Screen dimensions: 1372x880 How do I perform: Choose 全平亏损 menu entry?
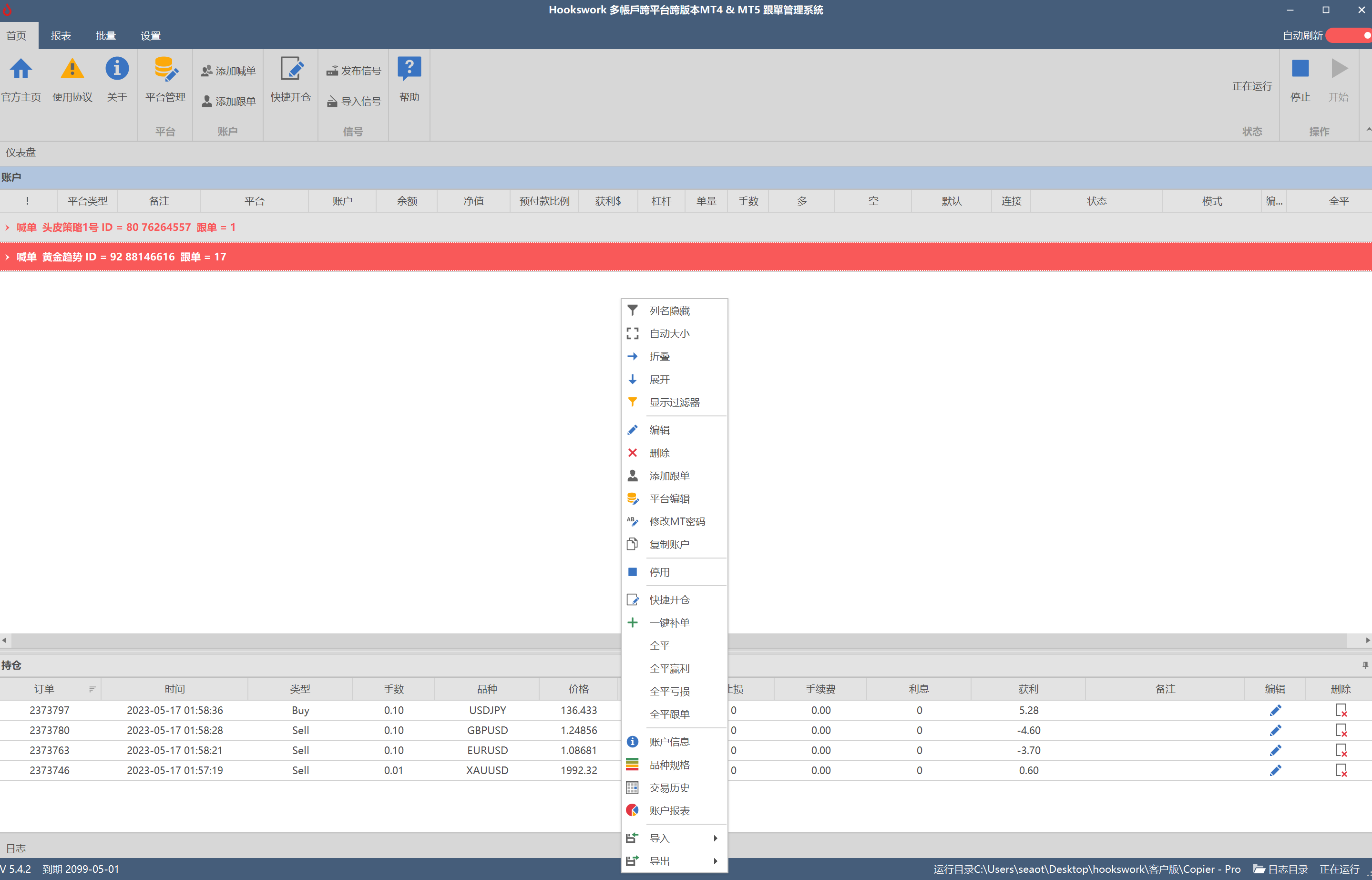(674, 691)
